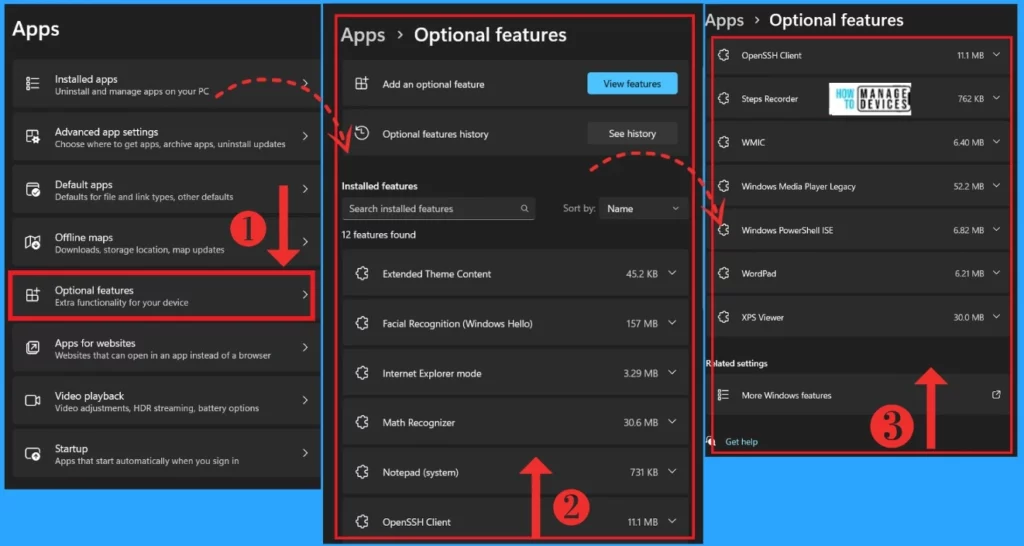
Task: Click the Add an optional feature icon
Action: point(362,84)
